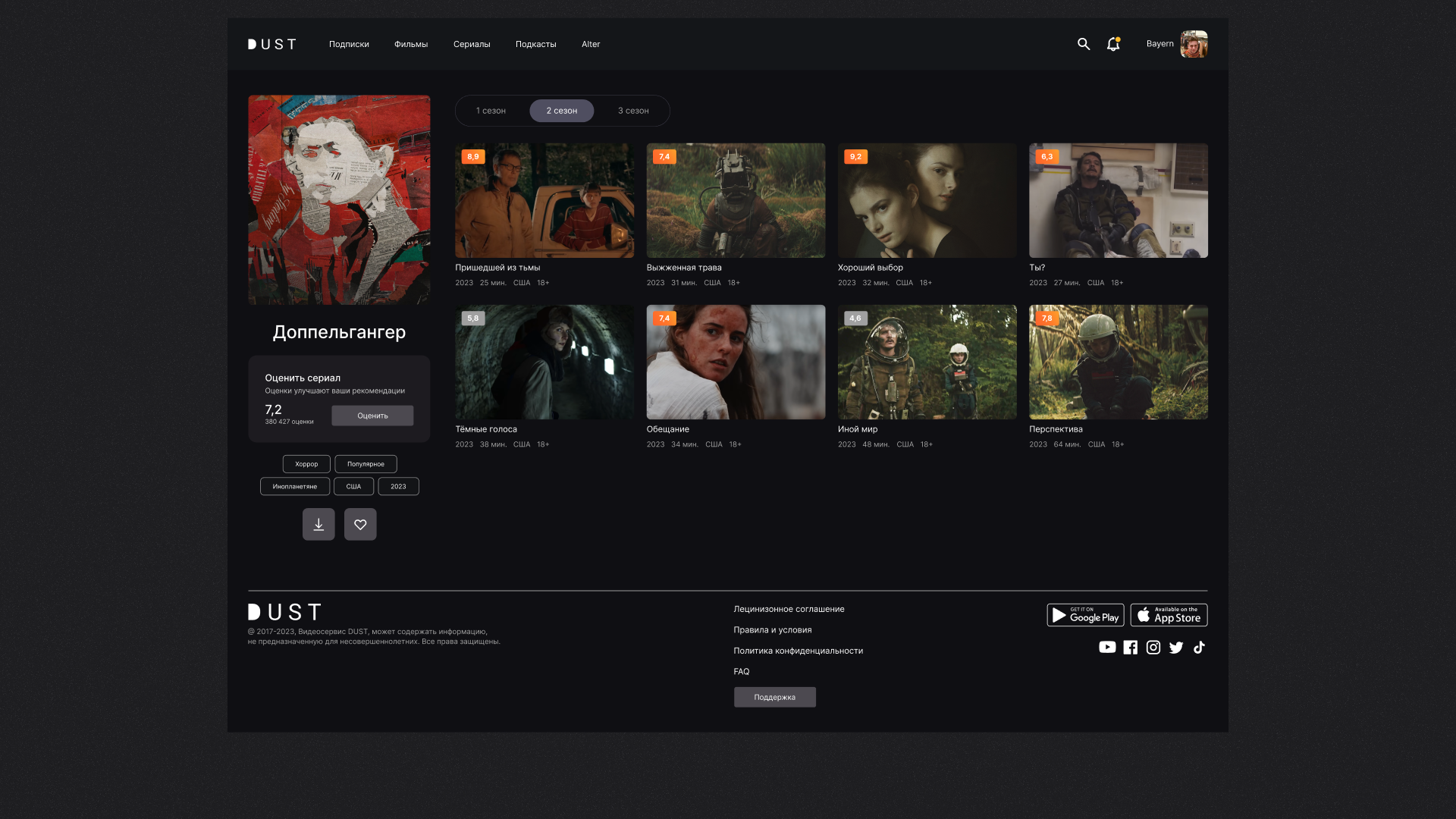Switch to the 1 сезон tab
Viewport: 1456px width, 819px height.
click(x=490, y=110)
